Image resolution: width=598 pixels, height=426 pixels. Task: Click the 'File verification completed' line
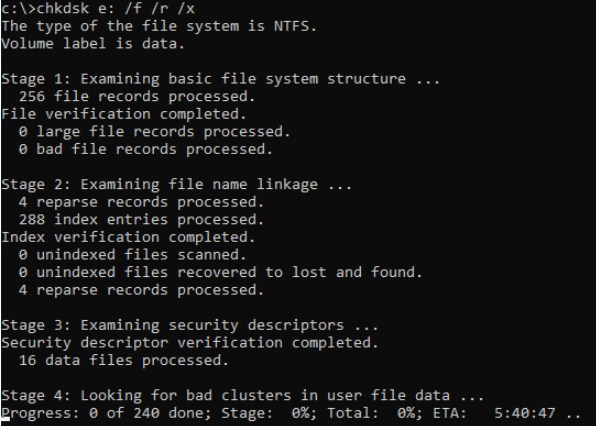[124, 114]
